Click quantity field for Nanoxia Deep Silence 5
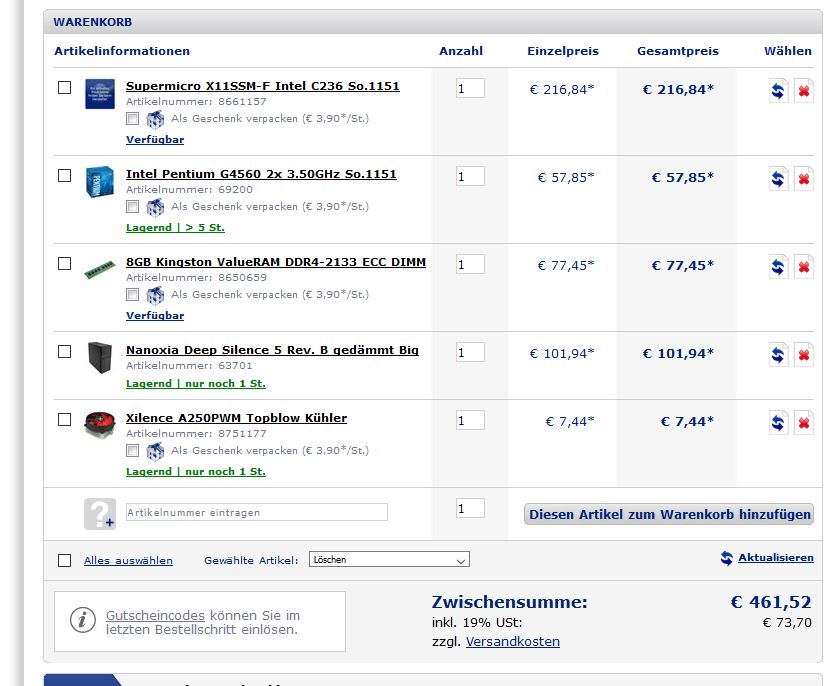The width and height of the screenshot is (831, 686). 470,352
